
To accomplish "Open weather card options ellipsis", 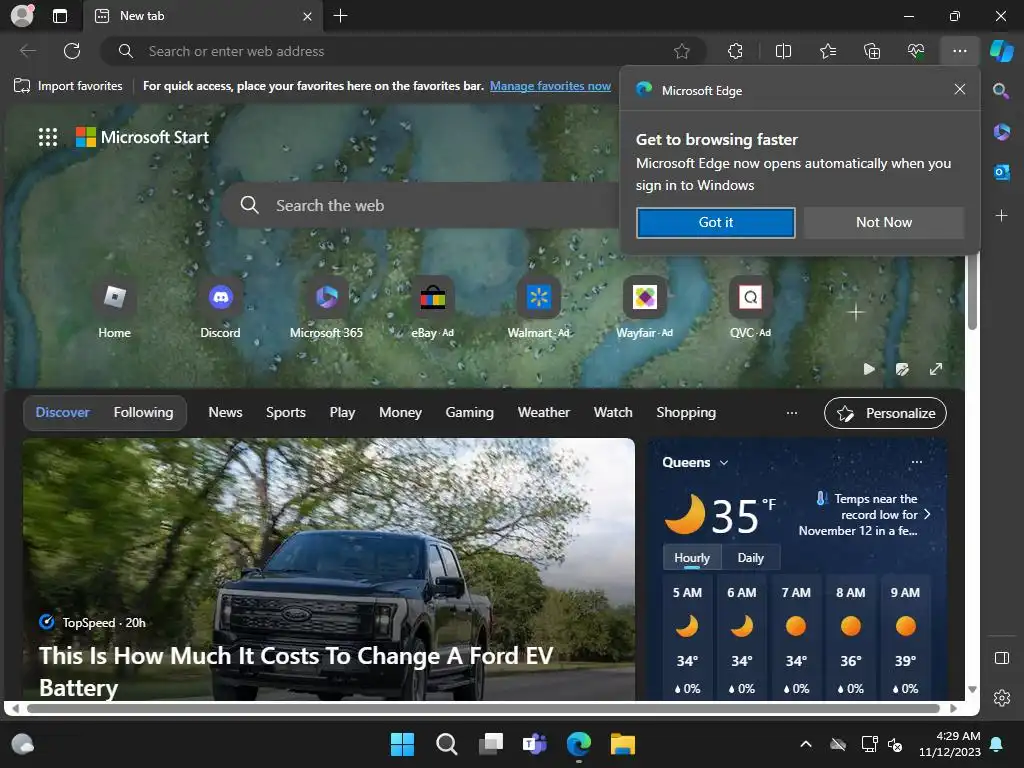I will 917,462.
